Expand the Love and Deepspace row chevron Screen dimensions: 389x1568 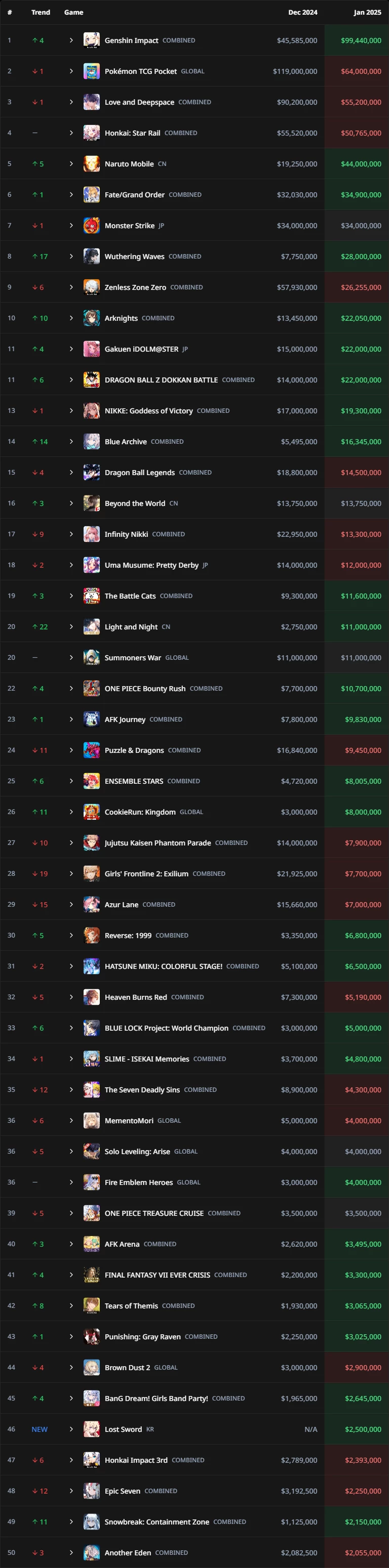71,102
